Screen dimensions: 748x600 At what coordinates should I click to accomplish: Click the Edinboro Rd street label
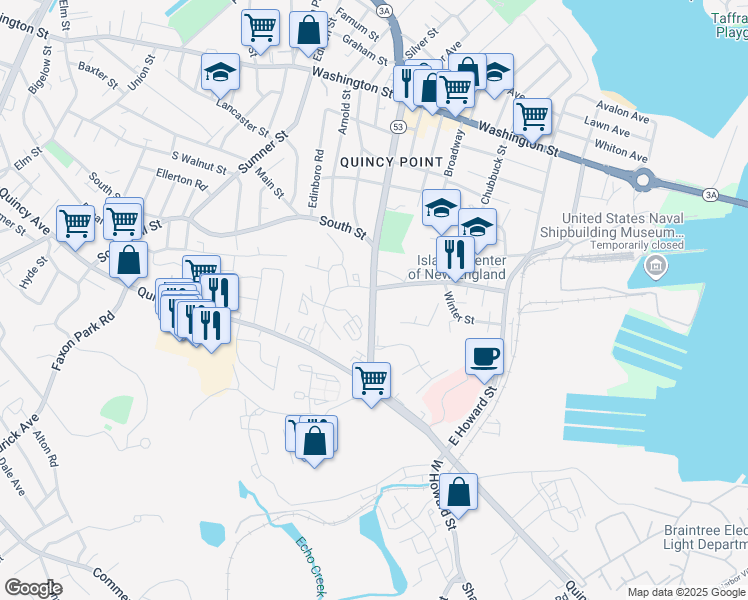click(316, 179)
